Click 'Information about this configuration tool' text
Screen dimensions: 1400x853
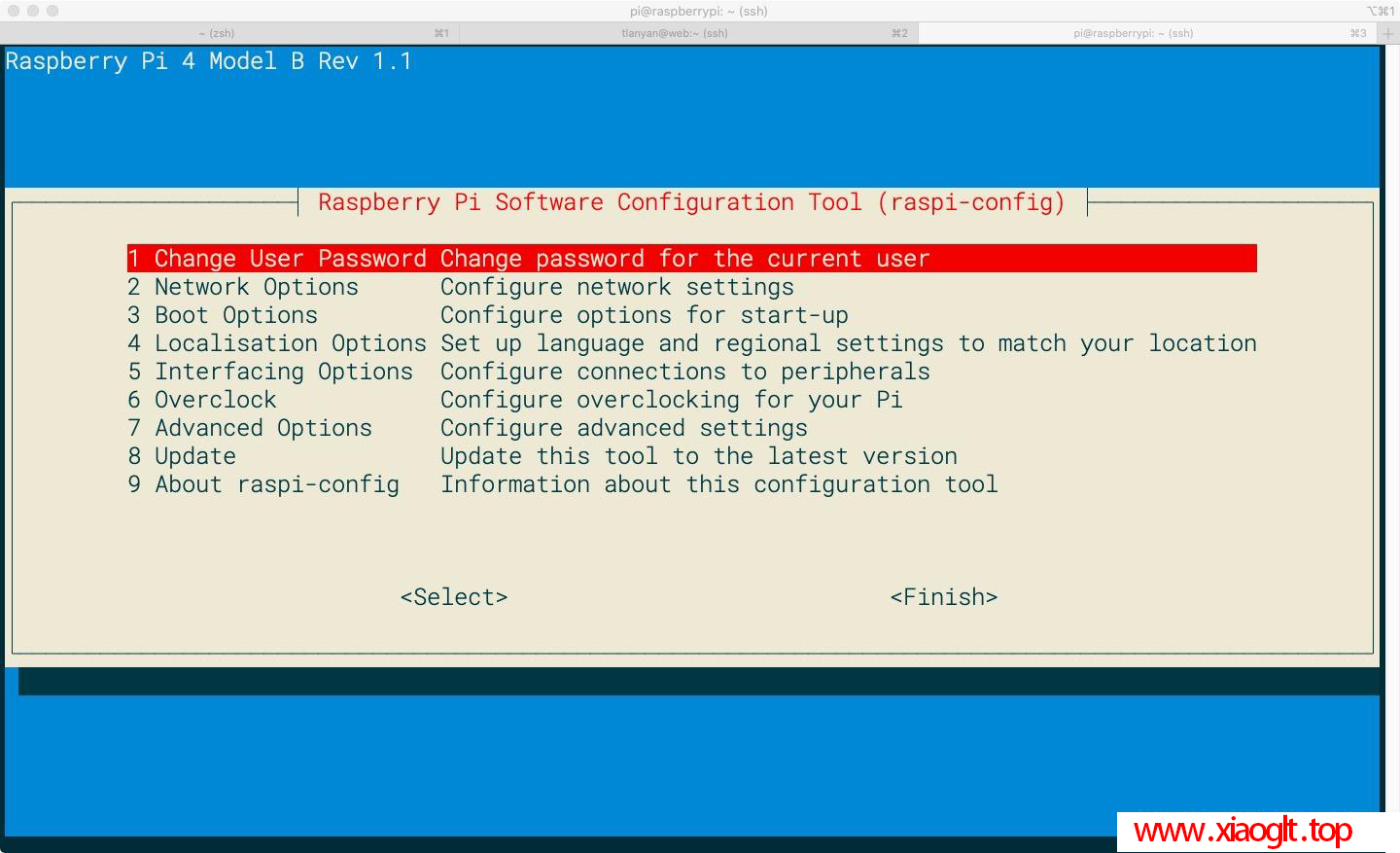click(719, 484)
